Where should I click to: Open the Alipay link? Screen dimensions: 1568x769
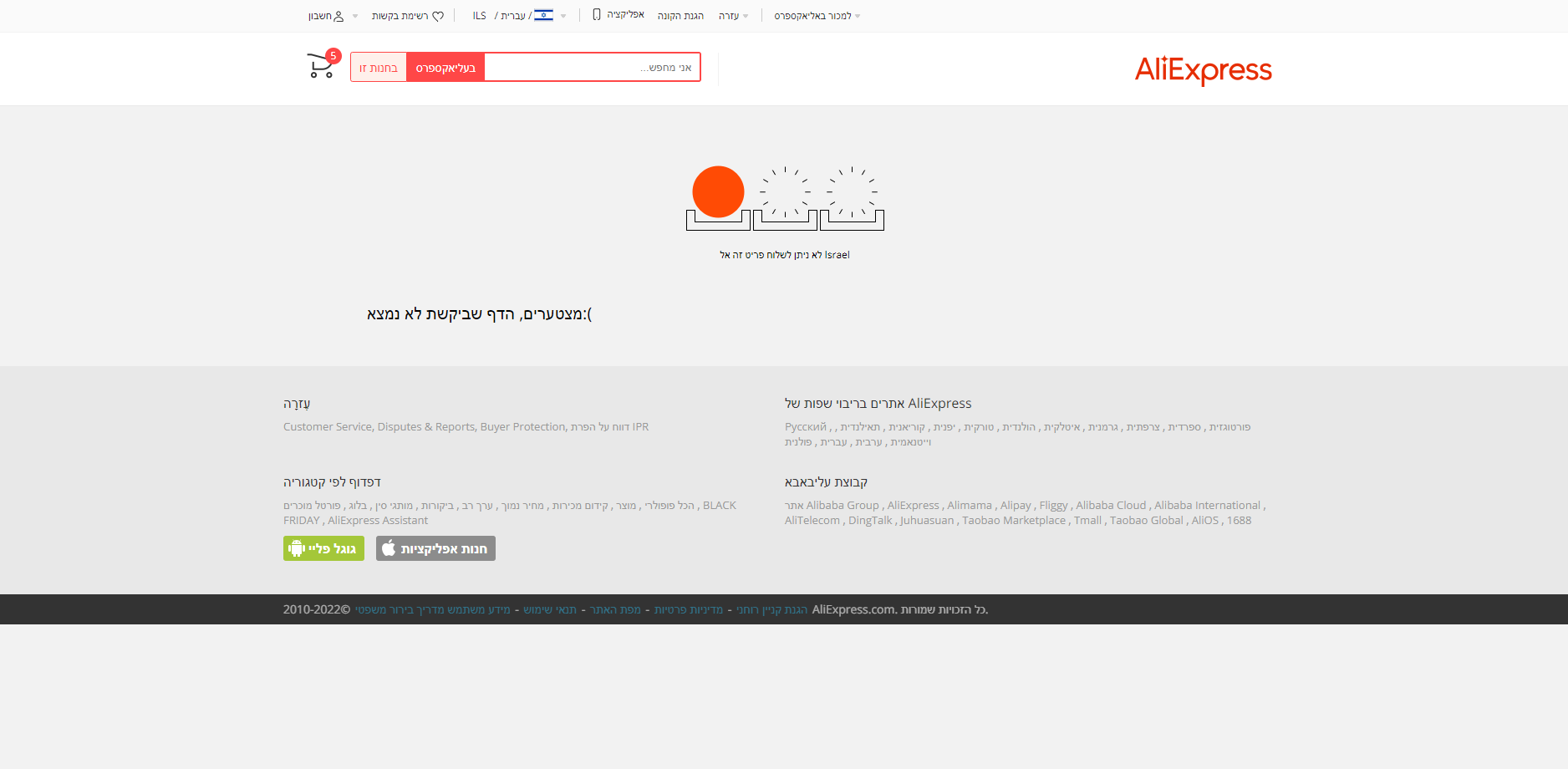pos(1016,505)
